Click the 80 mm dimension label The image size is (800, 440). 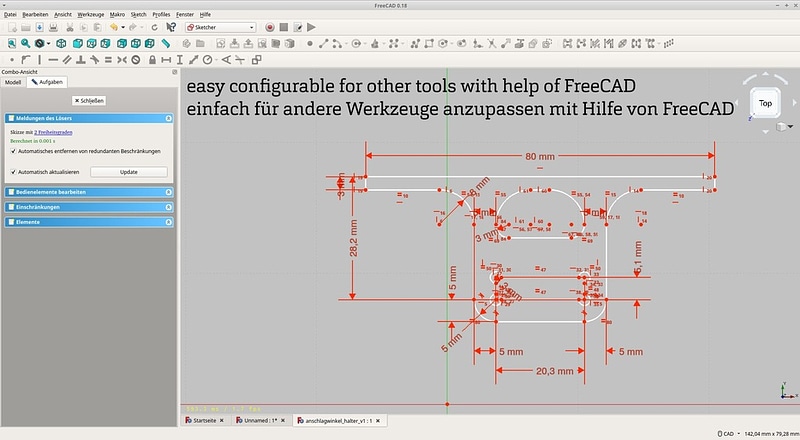coord(540,156)
